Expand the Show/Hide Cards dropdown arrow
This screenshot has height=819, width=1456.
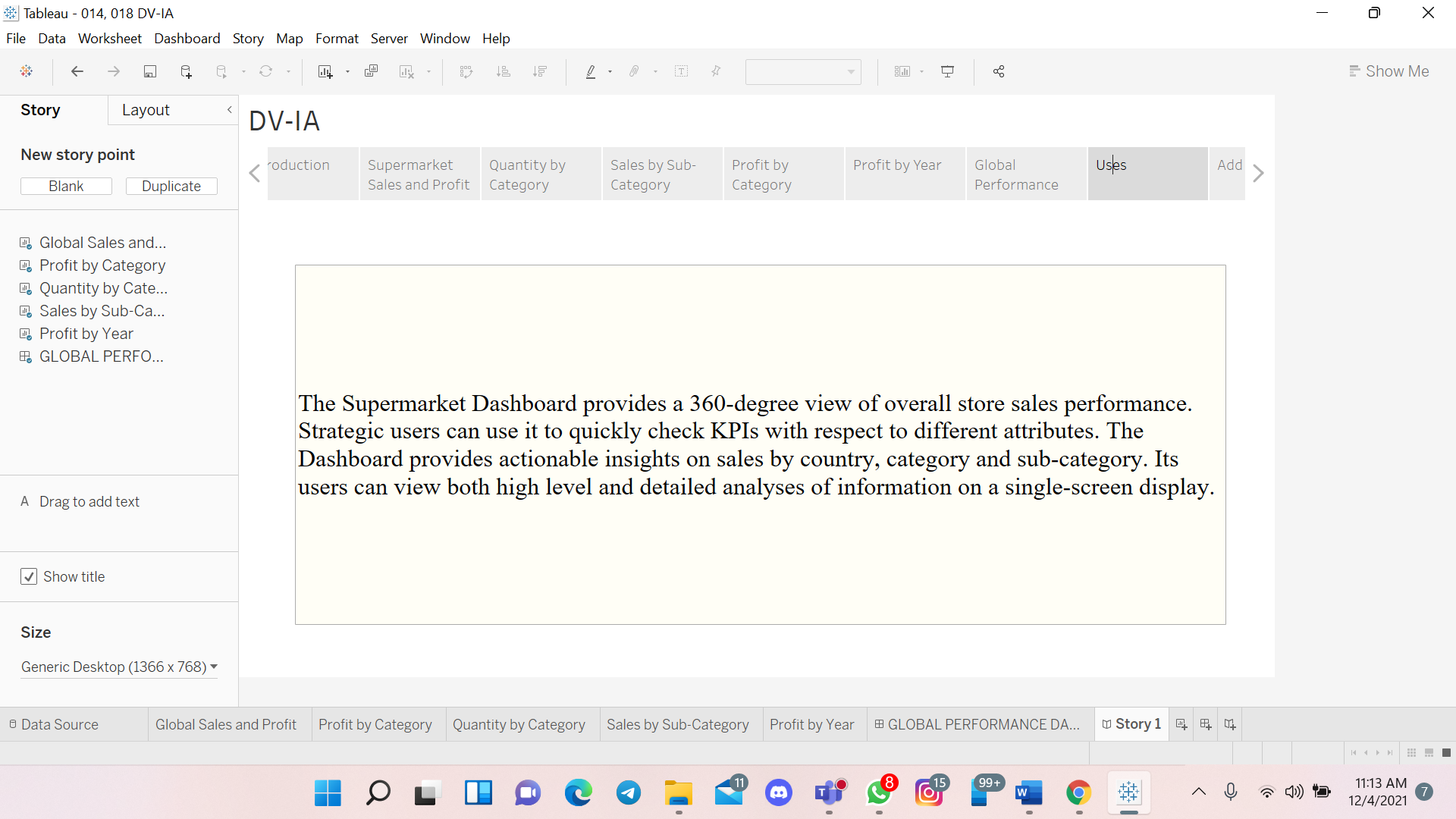921,72
